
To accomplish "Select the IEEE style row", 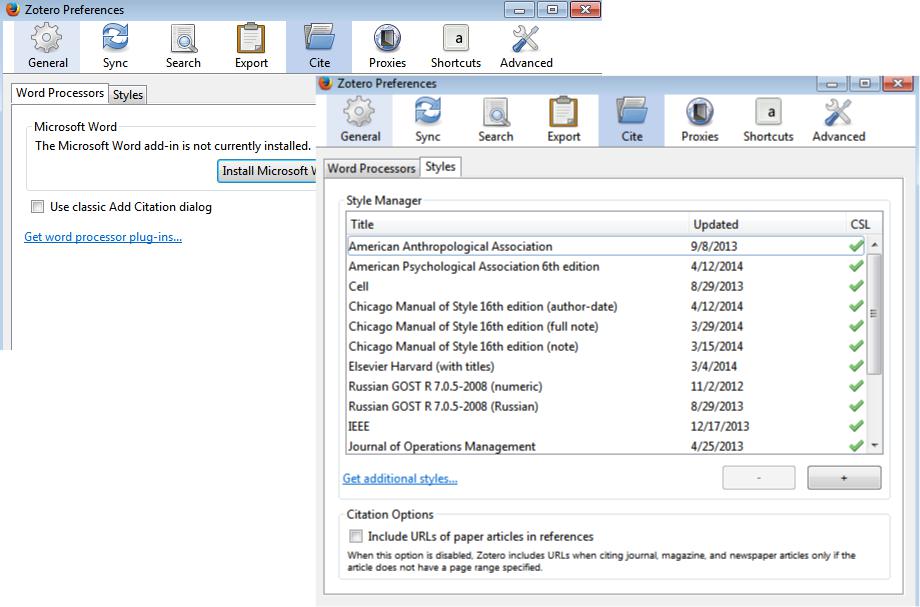I will tap(606, 426).
